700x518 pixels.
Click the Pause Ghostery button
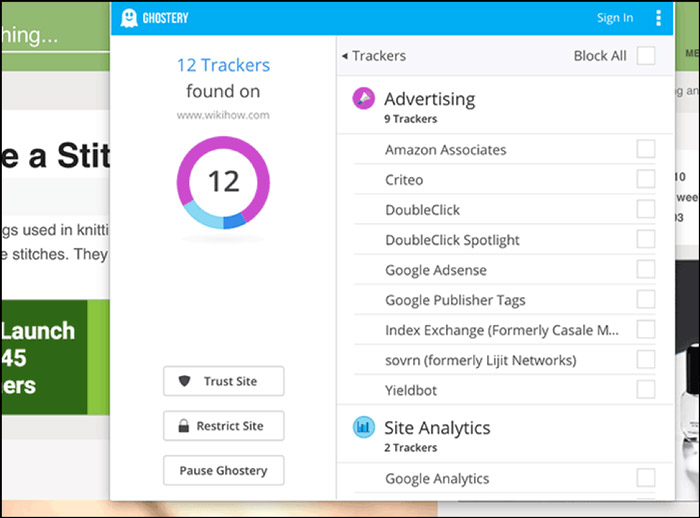(x=223, y=470)
